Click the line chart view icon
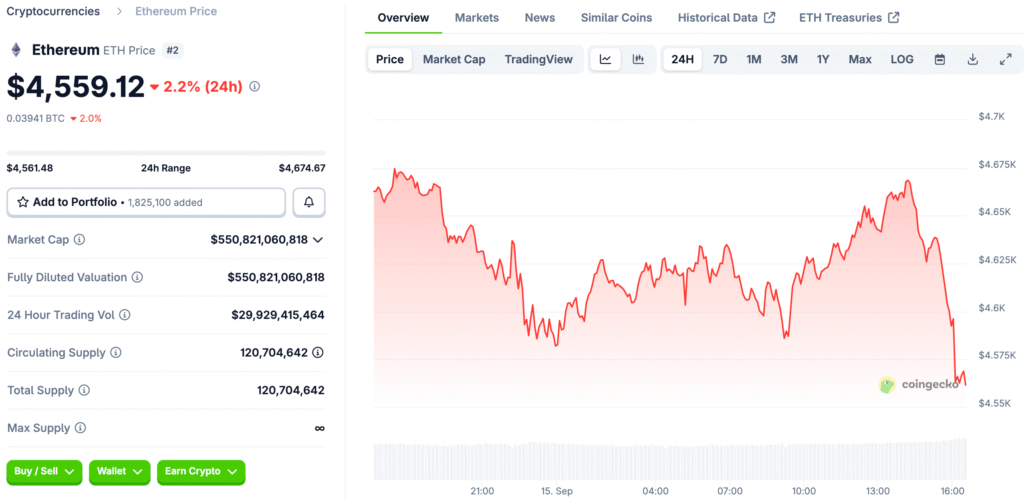 coord(605,59)
